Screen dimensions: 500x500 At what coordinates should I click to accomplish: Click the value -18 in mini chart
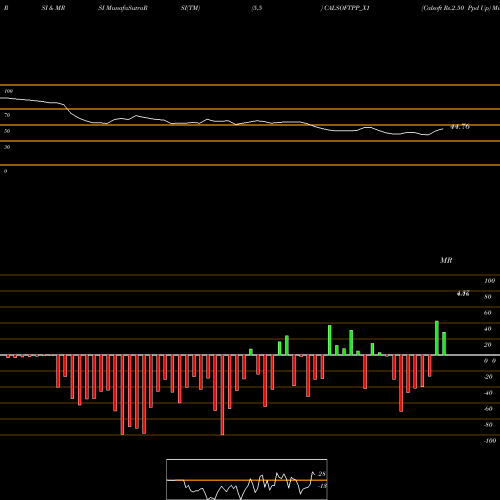[x=322, y=486]
